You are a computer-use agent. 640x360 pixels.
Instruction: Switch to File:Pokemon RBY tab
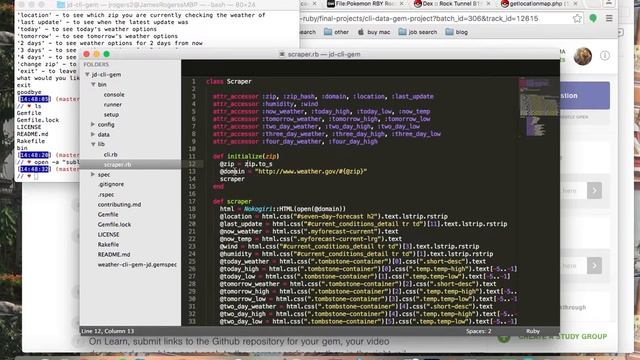click(365, 4)
